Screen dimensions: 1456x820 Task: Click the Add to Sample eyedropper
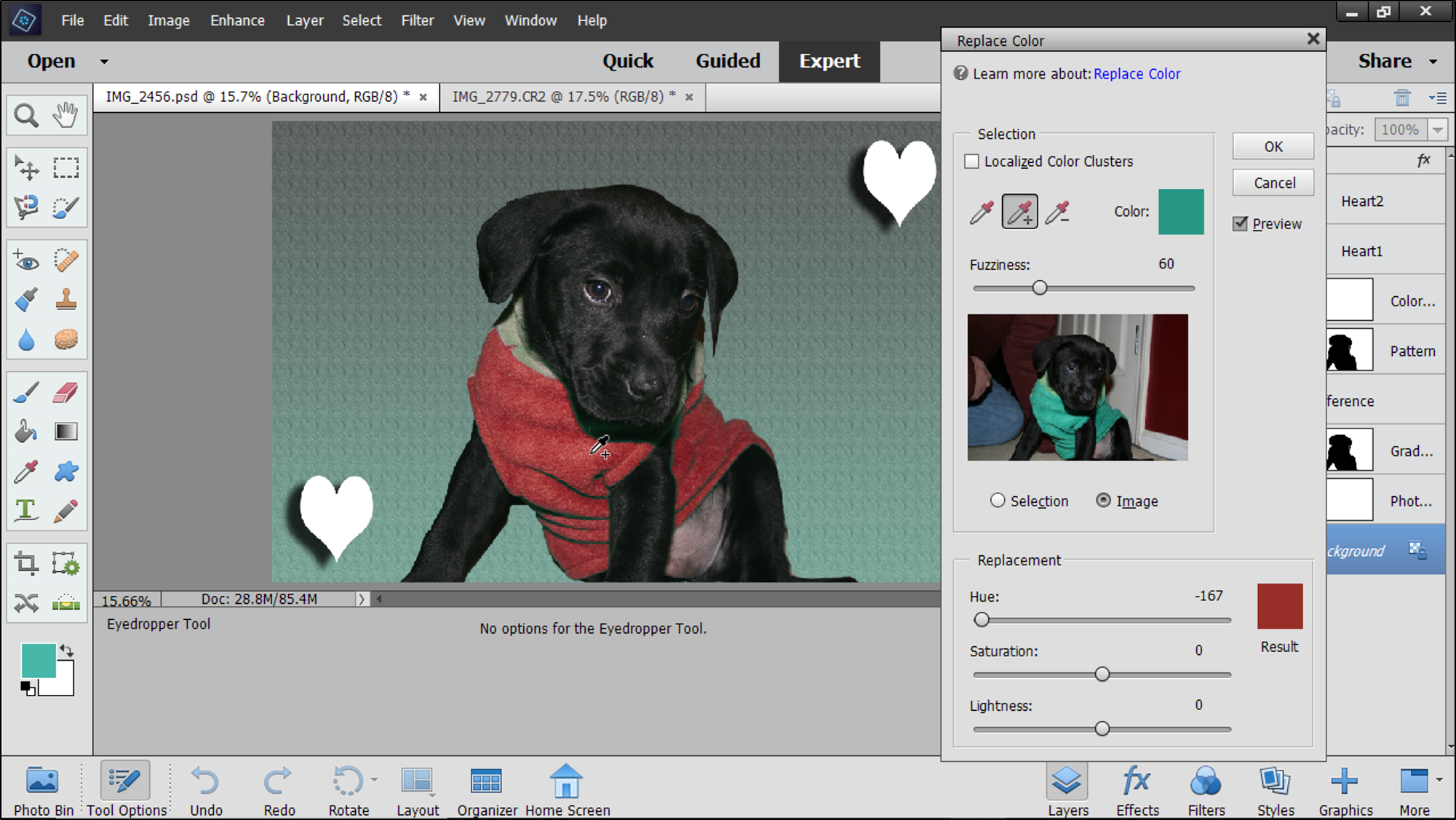click(x=1019, y=212)
